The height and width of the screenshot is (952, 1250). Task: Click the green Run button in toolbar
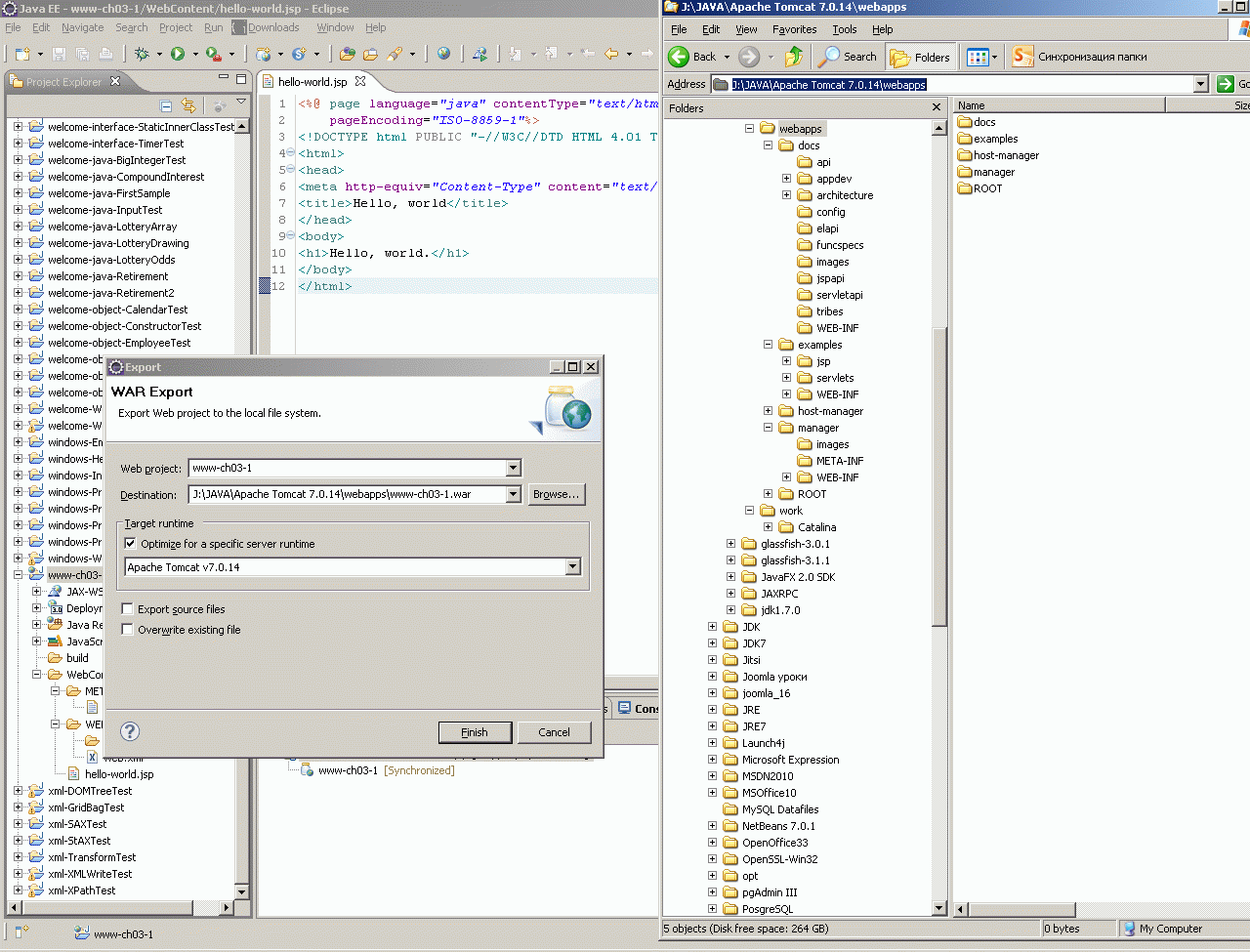click(178, 54)
